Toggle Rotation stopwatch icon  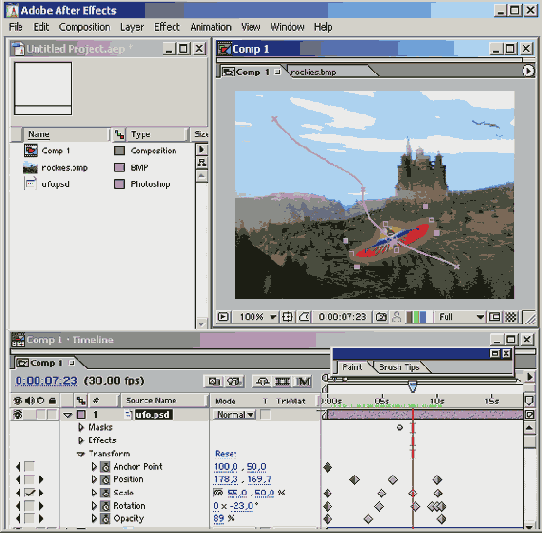coord(105,506)
